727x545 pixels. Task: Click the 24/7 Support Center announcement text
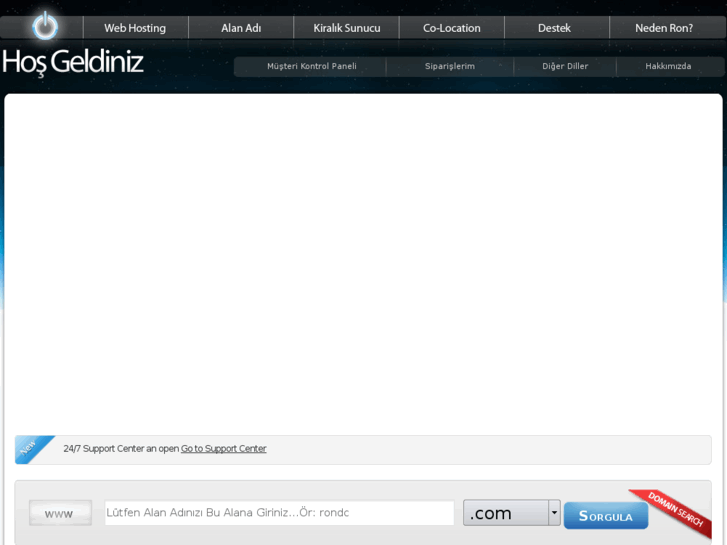point(121,449)
